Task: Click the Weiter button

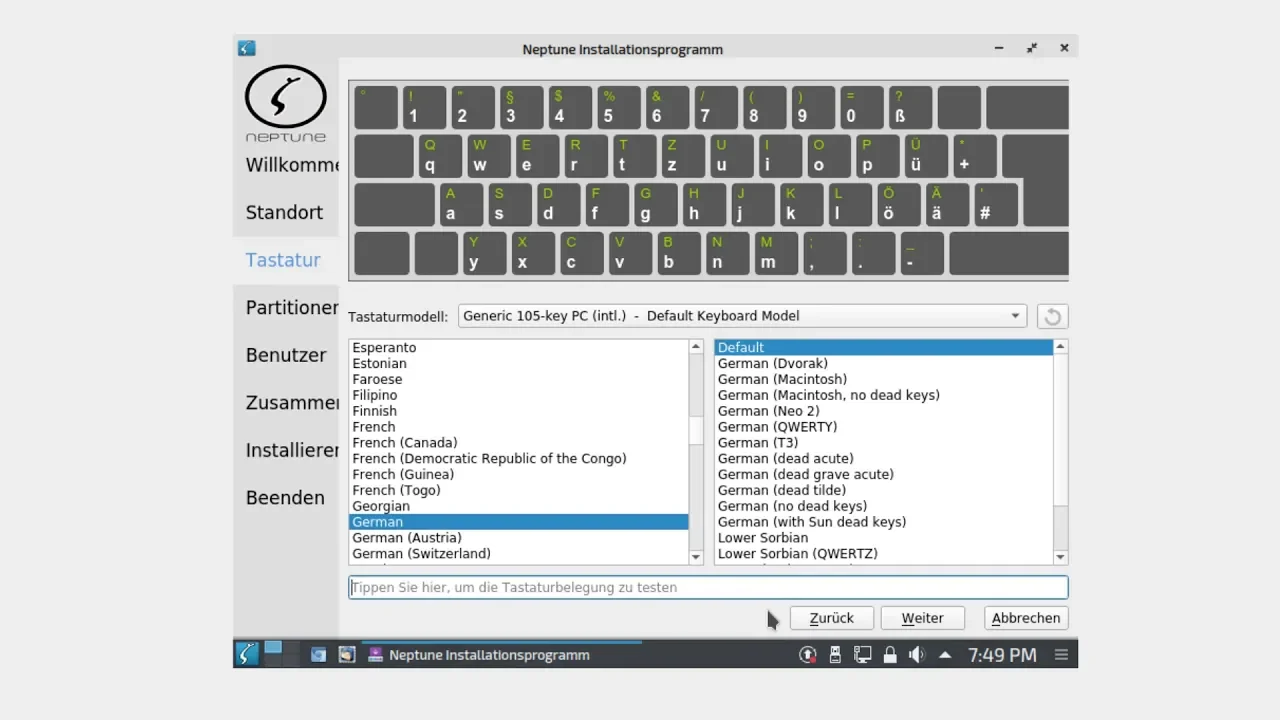Action: tap(922, 618)
